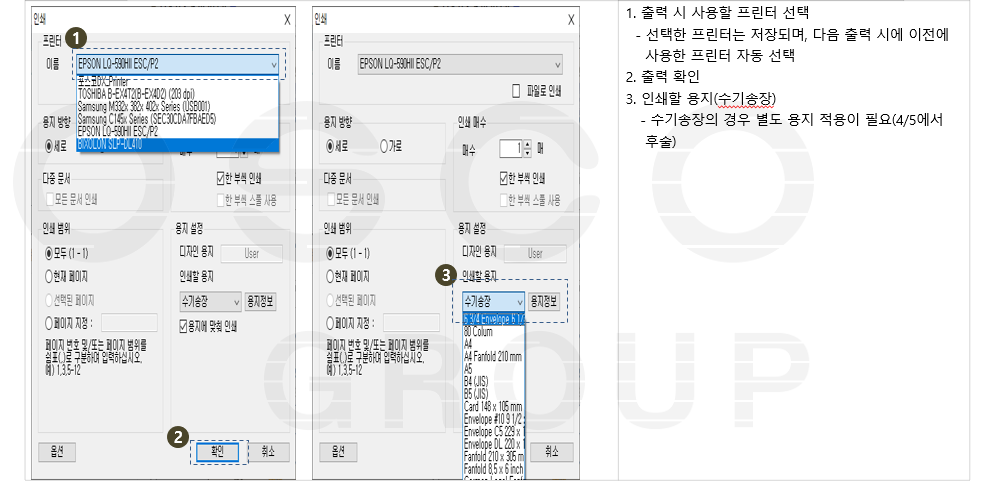Click page range input in printer-list dialog
The image size is (991, 482).
tap(129, 322)
